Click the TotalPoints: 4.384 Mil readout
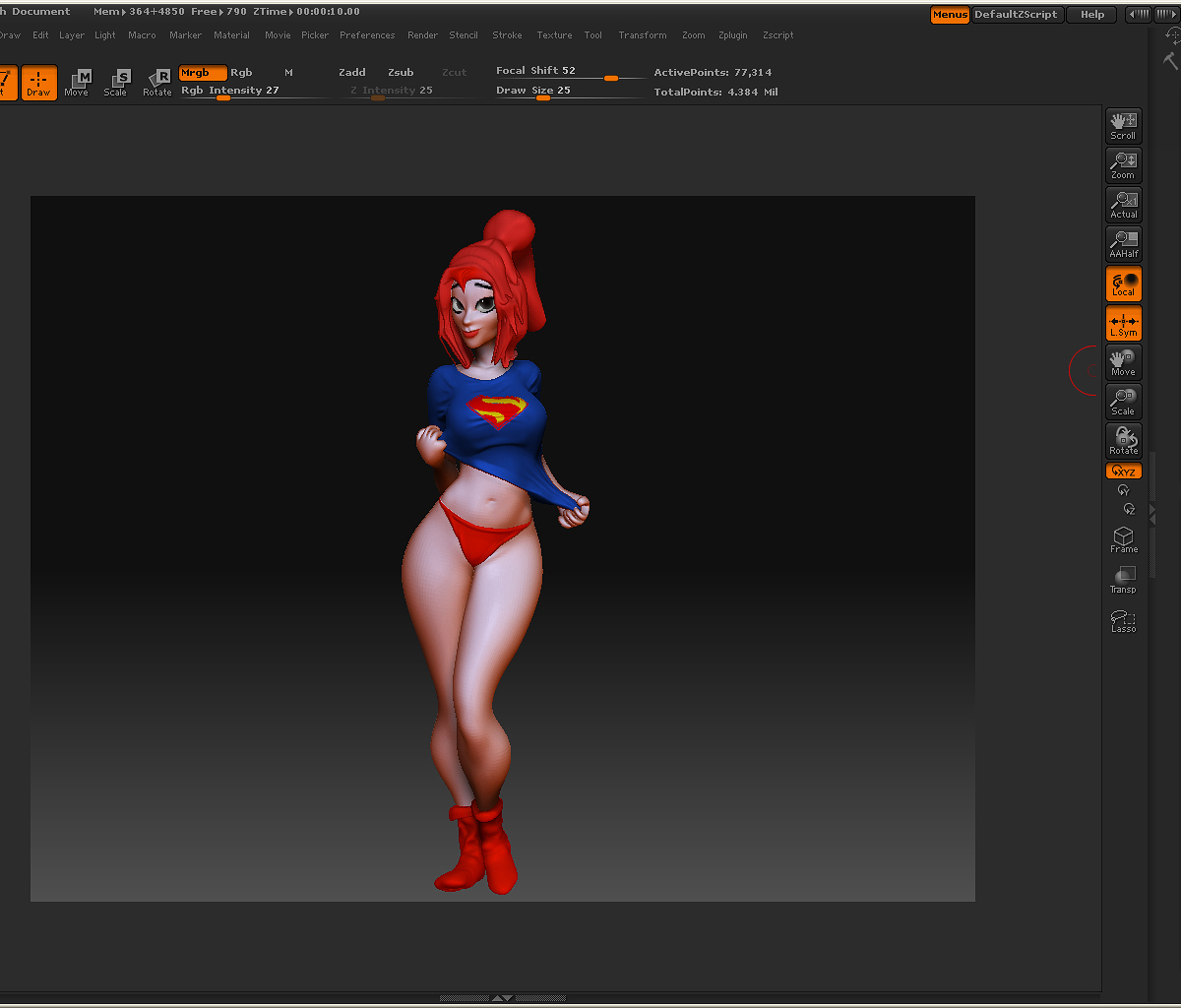 click(715, 93)
